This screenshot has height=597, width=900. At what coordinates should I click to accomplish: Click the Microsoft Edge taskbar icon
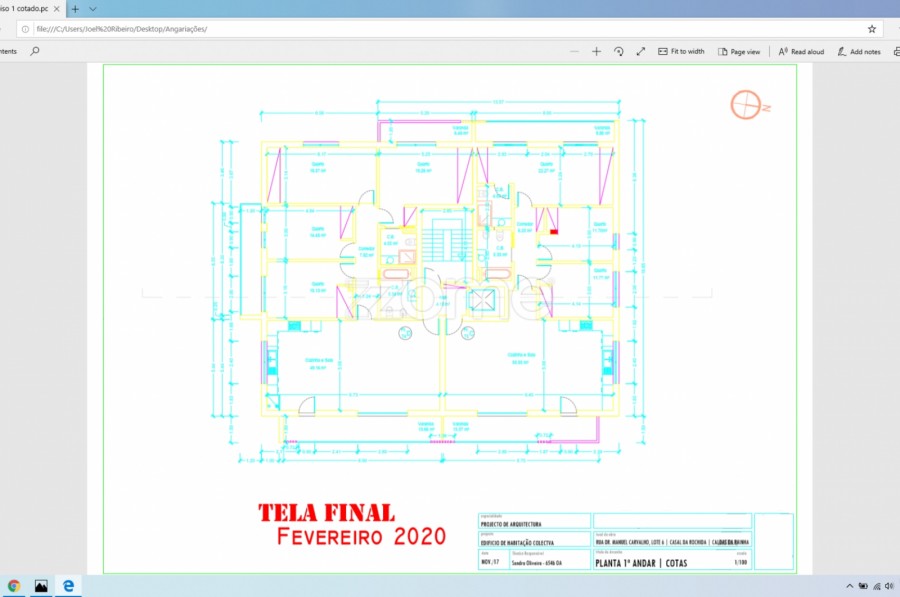click(x=68, y=586)
